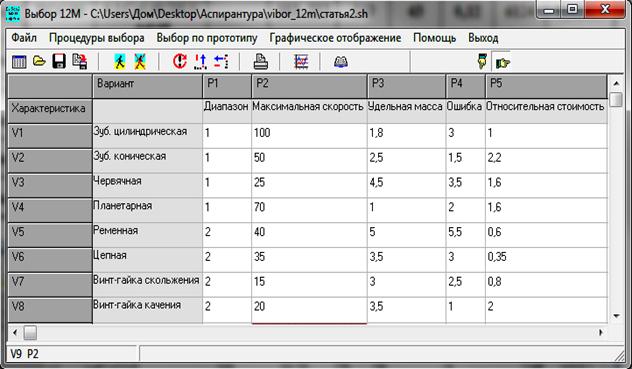Open the Процедуры выбора menu
Viewport: 632px width, 369px height.
[x=97, y=38]
